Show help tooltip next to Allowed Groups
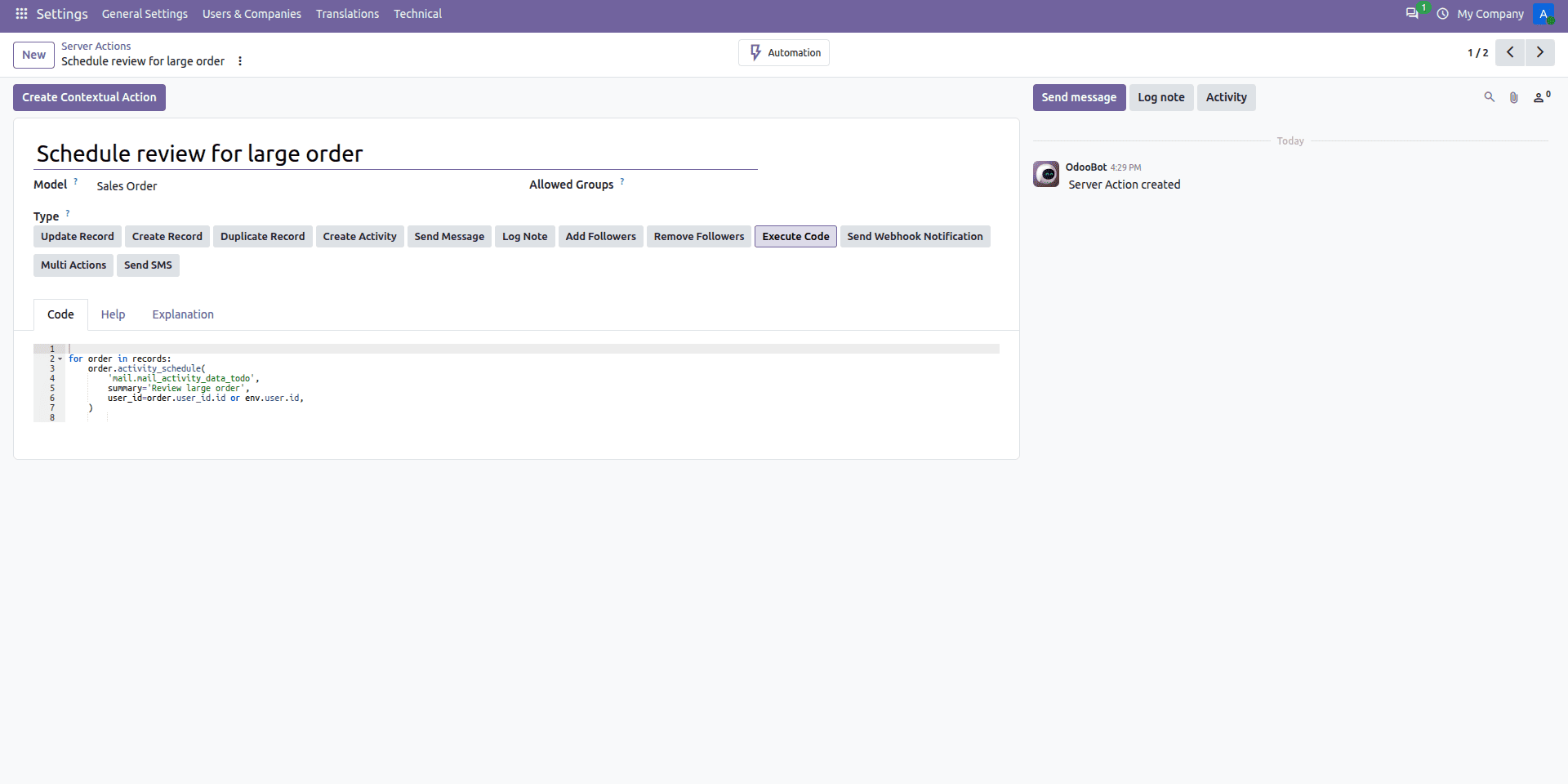 tap(622, 181)
